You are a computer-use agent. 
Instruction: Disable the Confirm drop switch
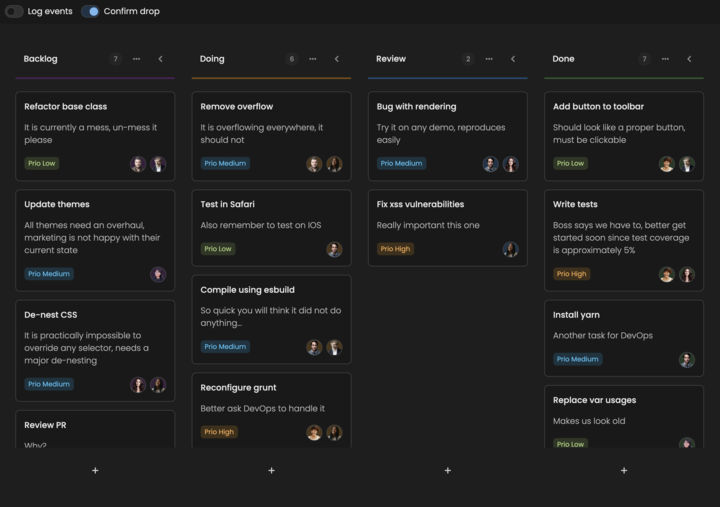90,11
